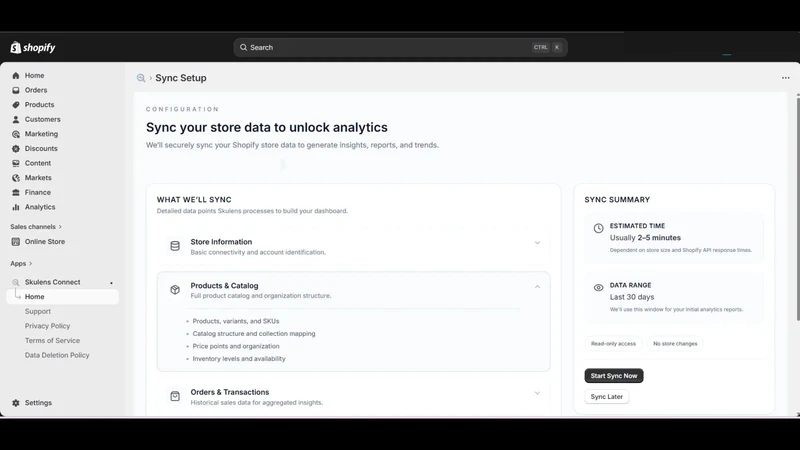The width and height of the screenshot is (800, 450).
Task: Click the pin dot beside Skulens Connect
Action: pos(111,283)
